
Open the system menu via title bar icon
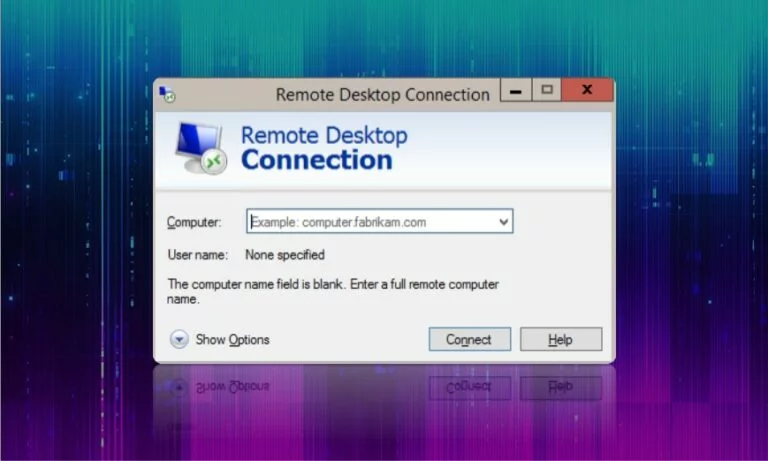(x=167, y=94)
